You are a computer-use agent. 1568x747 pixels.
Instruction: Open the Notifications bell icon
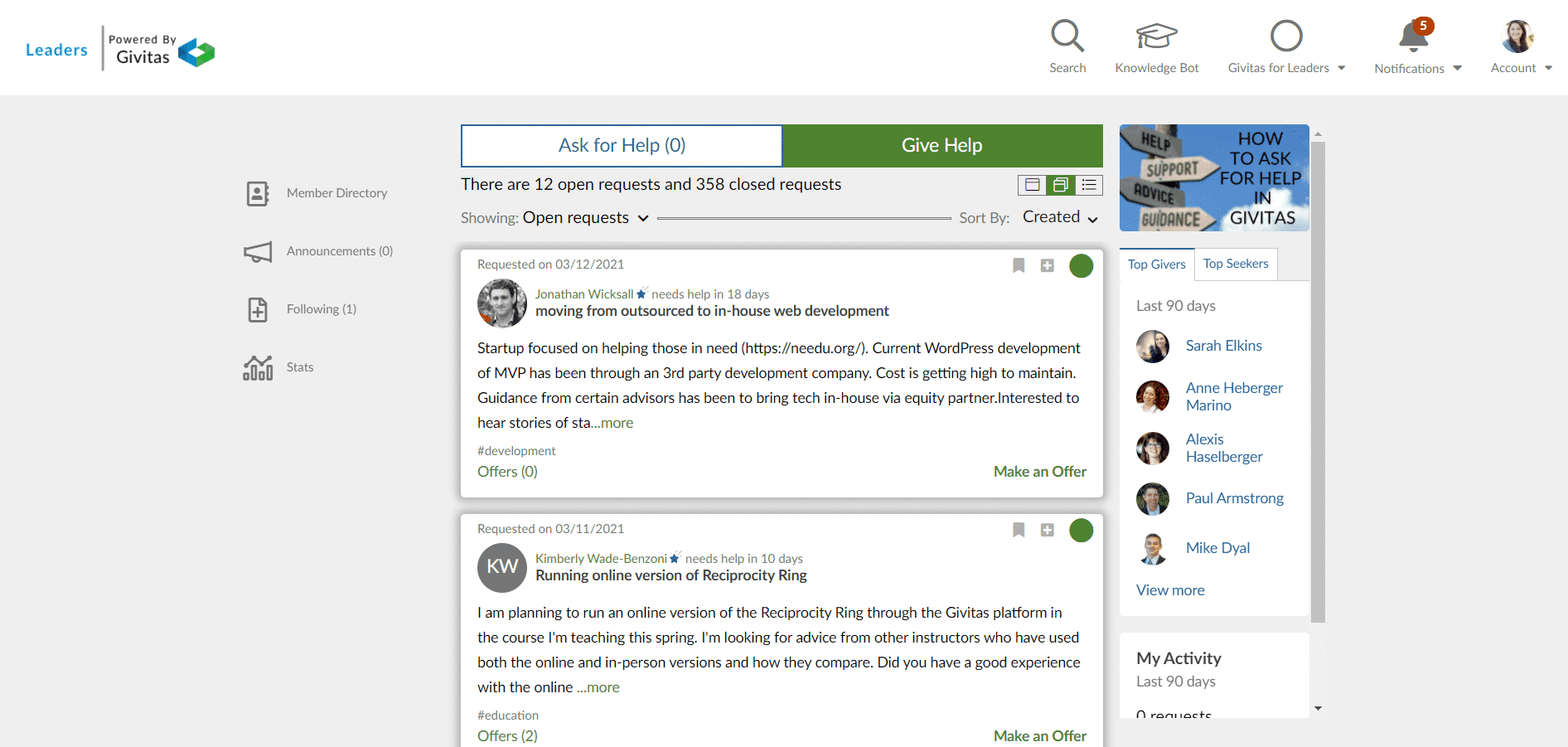(x=1415, y=36)
